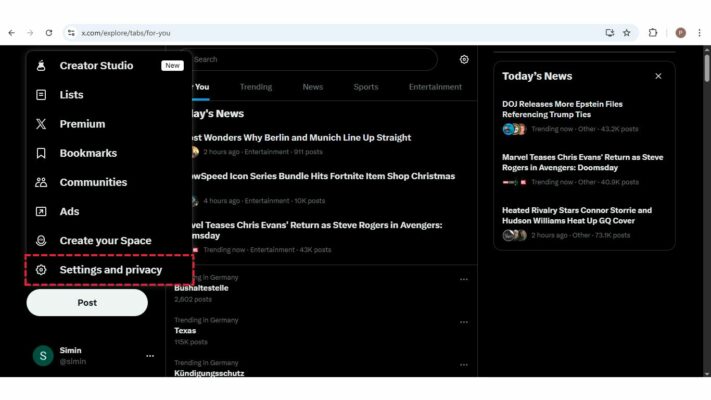Click 'Trending now · Other · 40.9K posts' text

point(585,182)
